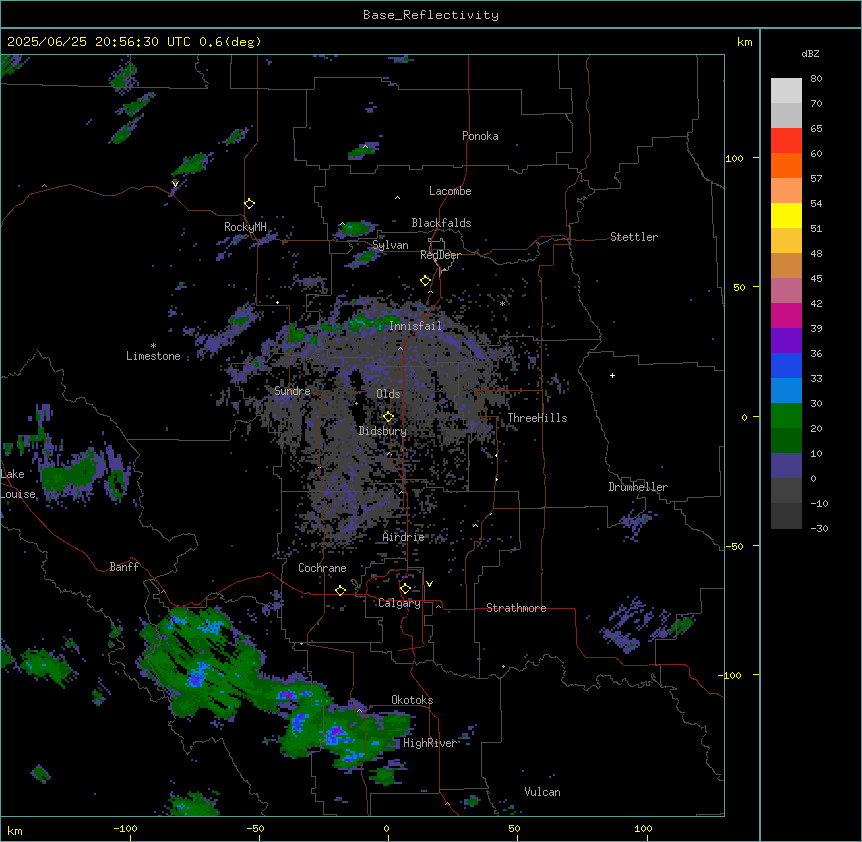Click the royal blue swatch between 36 and 33
The image size is (862, 842).
tap(786, 365)
